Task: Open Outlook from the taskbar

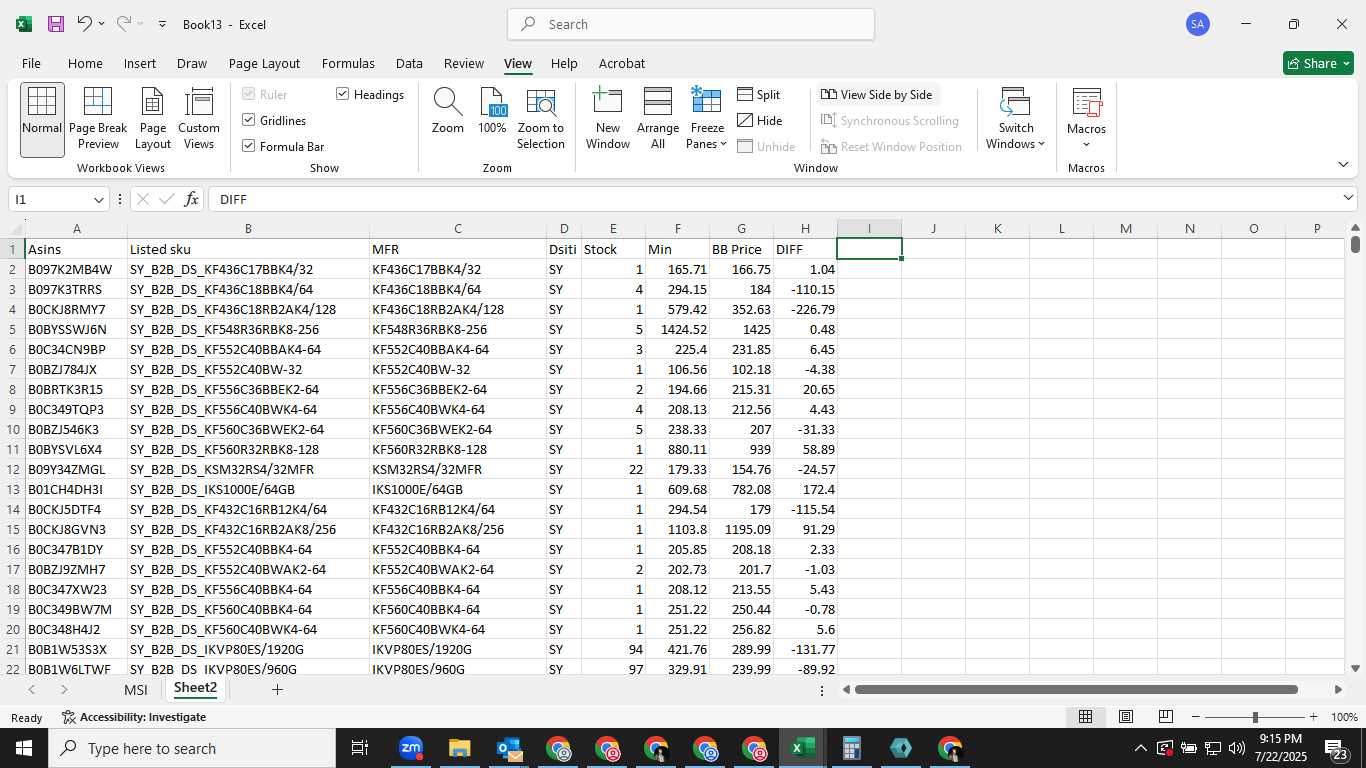Action: (509, 748)
